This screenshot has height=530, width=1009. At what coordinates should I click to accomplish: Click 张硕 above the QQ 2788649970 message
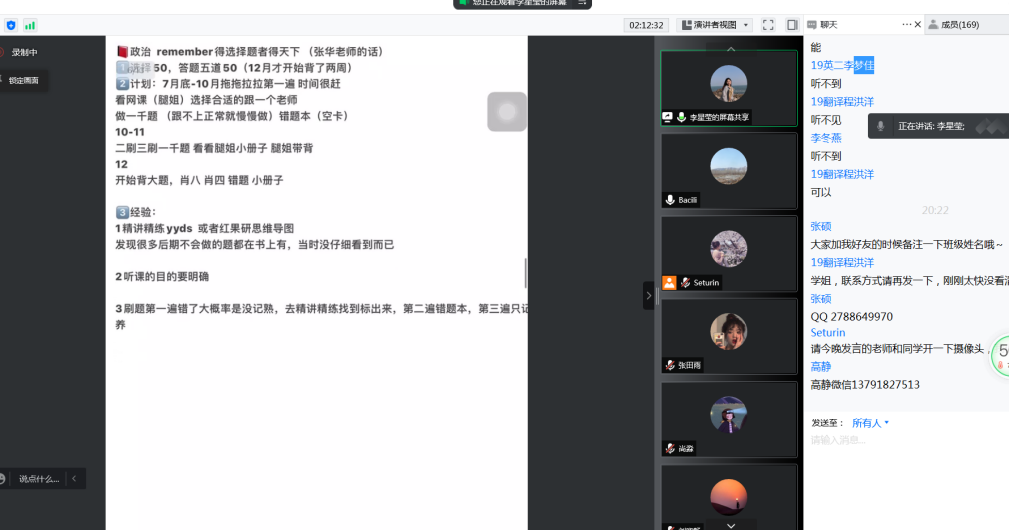coord(820,298)
